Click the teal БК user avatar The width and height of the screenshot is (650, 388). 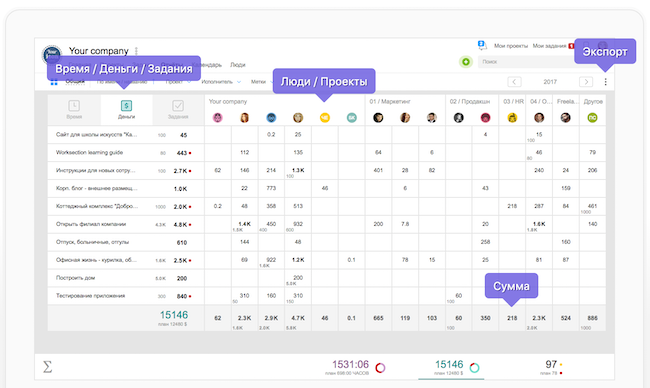(352, 118)
